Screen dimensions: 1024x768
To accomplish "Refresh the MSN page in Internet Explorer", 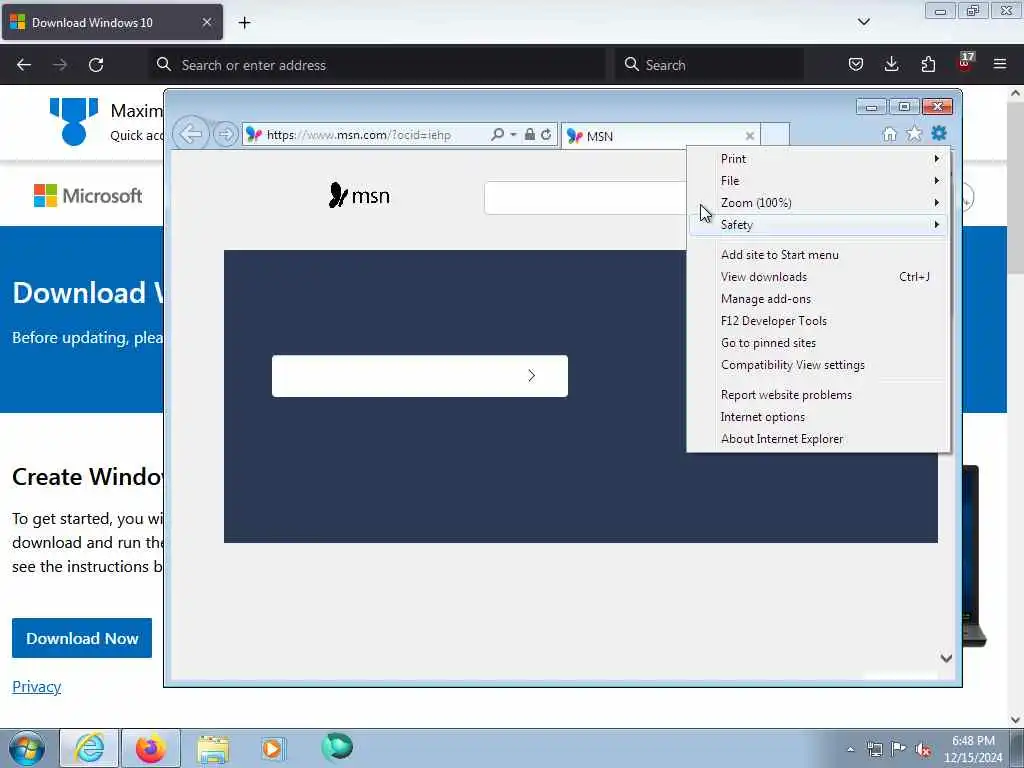I will point(546,135).
